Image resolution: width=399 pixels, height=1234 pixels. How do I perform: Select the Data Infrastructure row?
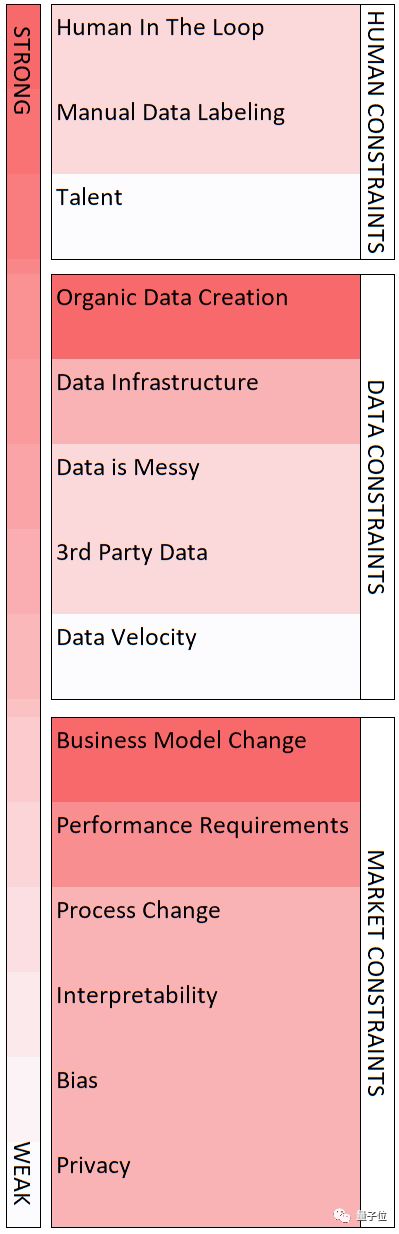tap(206, 401)
